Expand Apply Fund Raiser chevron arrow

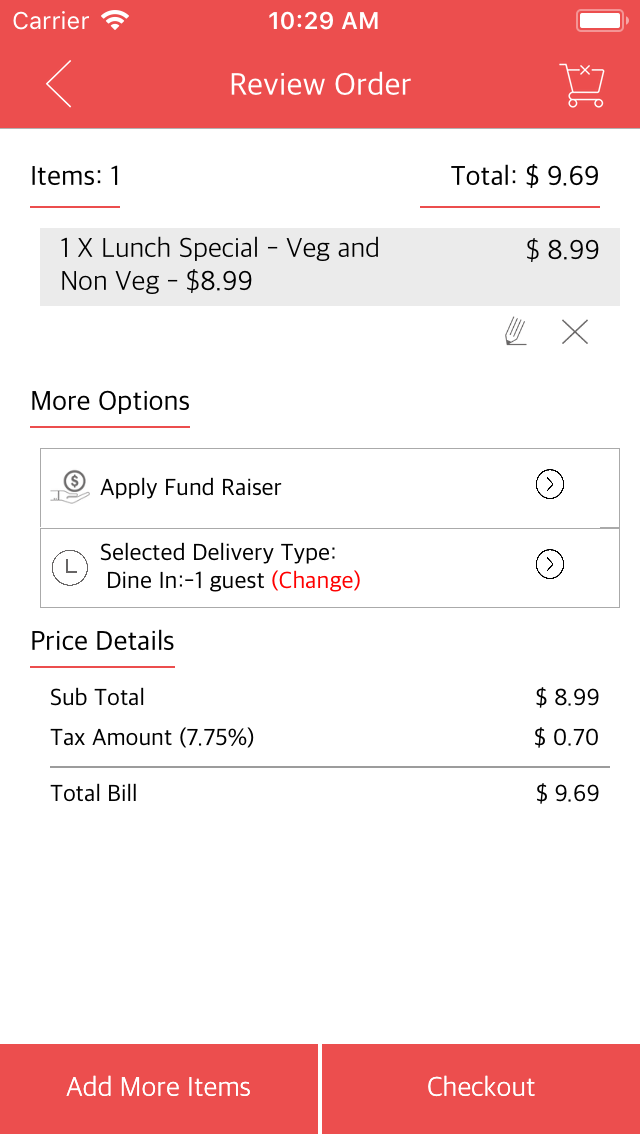tap(550, 485)
